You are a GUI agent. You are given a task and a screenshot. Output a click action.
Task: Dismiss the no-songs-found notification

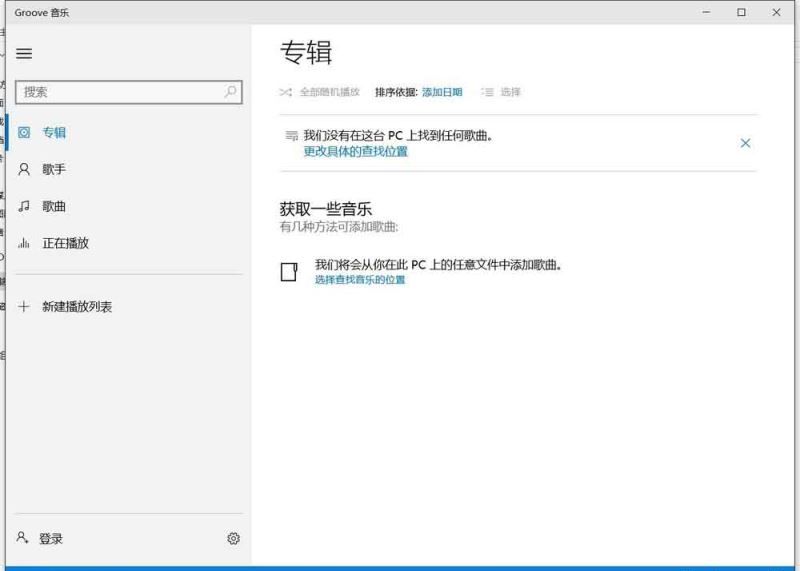coord(745,143)
